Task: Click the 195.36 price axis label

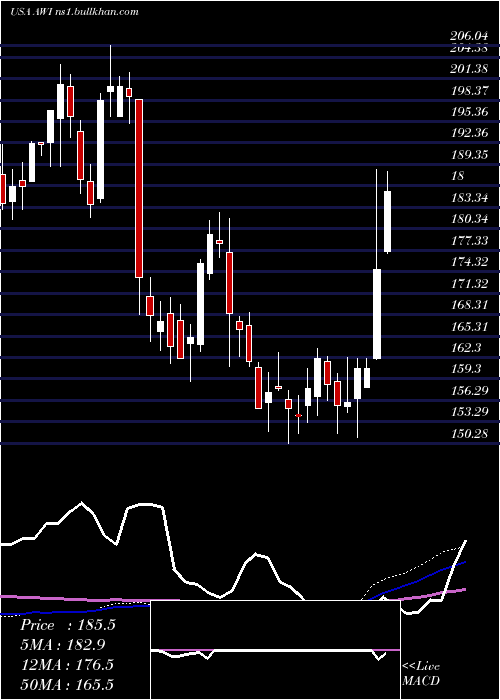Action: [469, 112]
